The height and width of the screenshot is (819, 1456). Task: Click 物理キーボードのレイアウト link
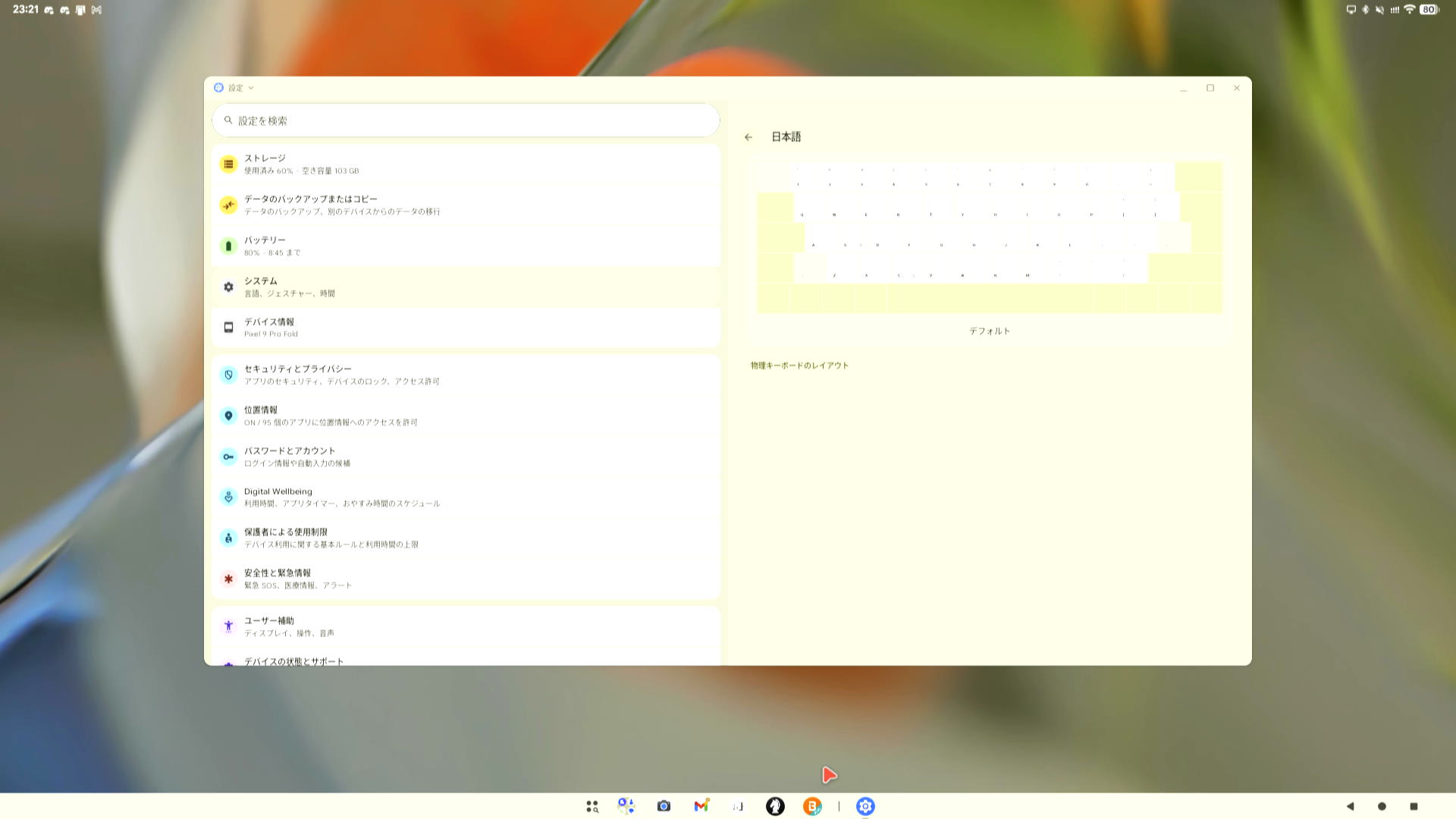pos(799,366)
